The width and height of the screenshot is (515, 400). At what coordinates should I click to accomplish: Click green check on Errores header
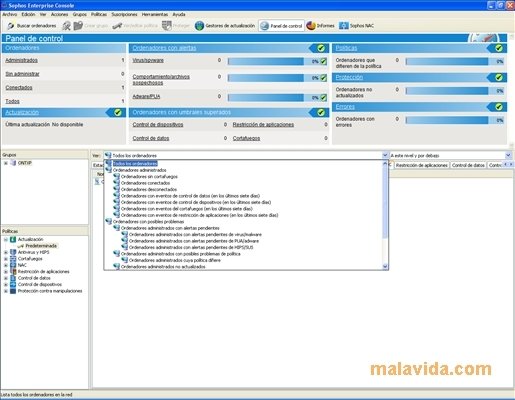point(499,107)
